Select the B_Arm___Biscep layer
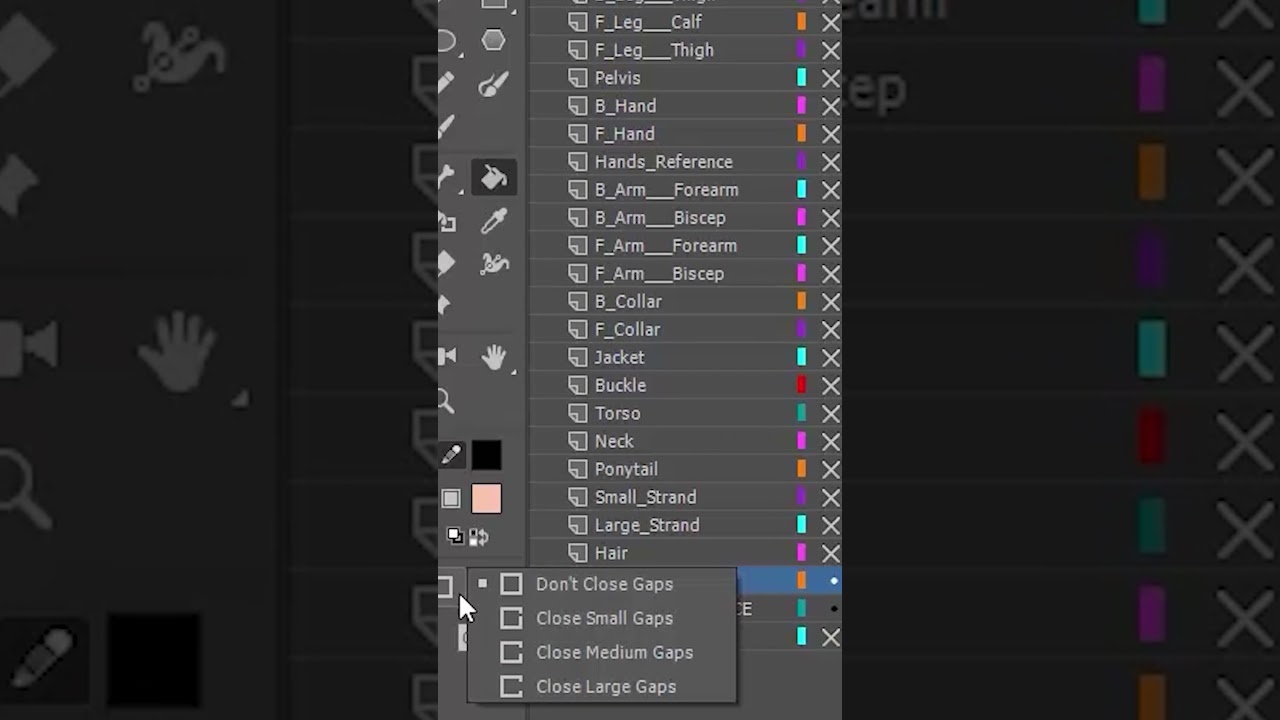Screen dimensions: 1280x720 660,217
